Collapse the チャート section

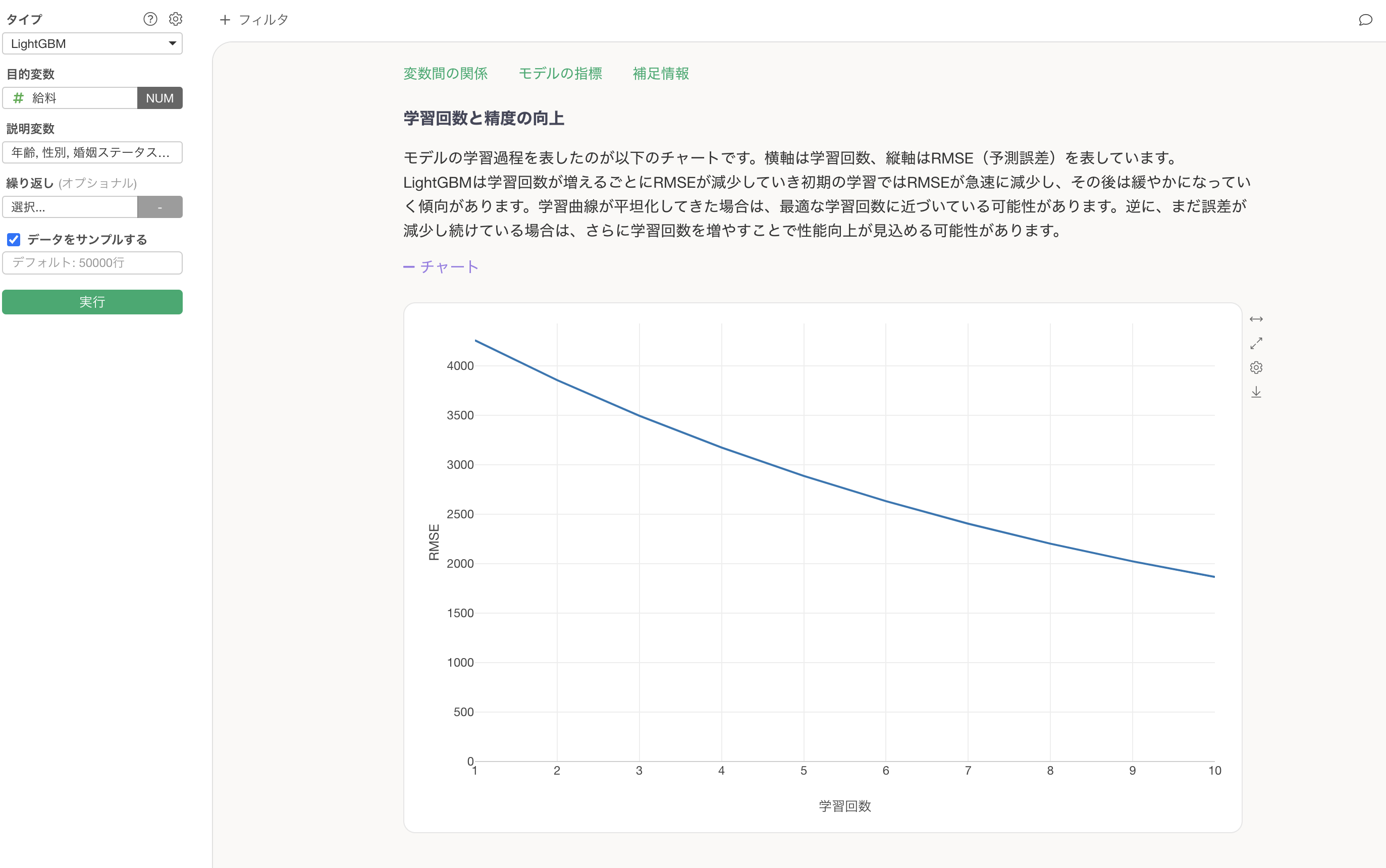pos(441,266)
